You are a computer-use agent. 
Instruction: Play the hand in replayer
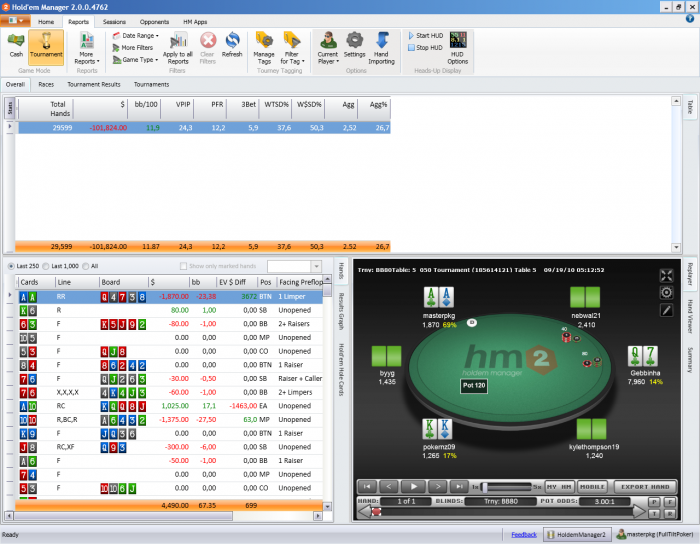click(x=413, y=486)
